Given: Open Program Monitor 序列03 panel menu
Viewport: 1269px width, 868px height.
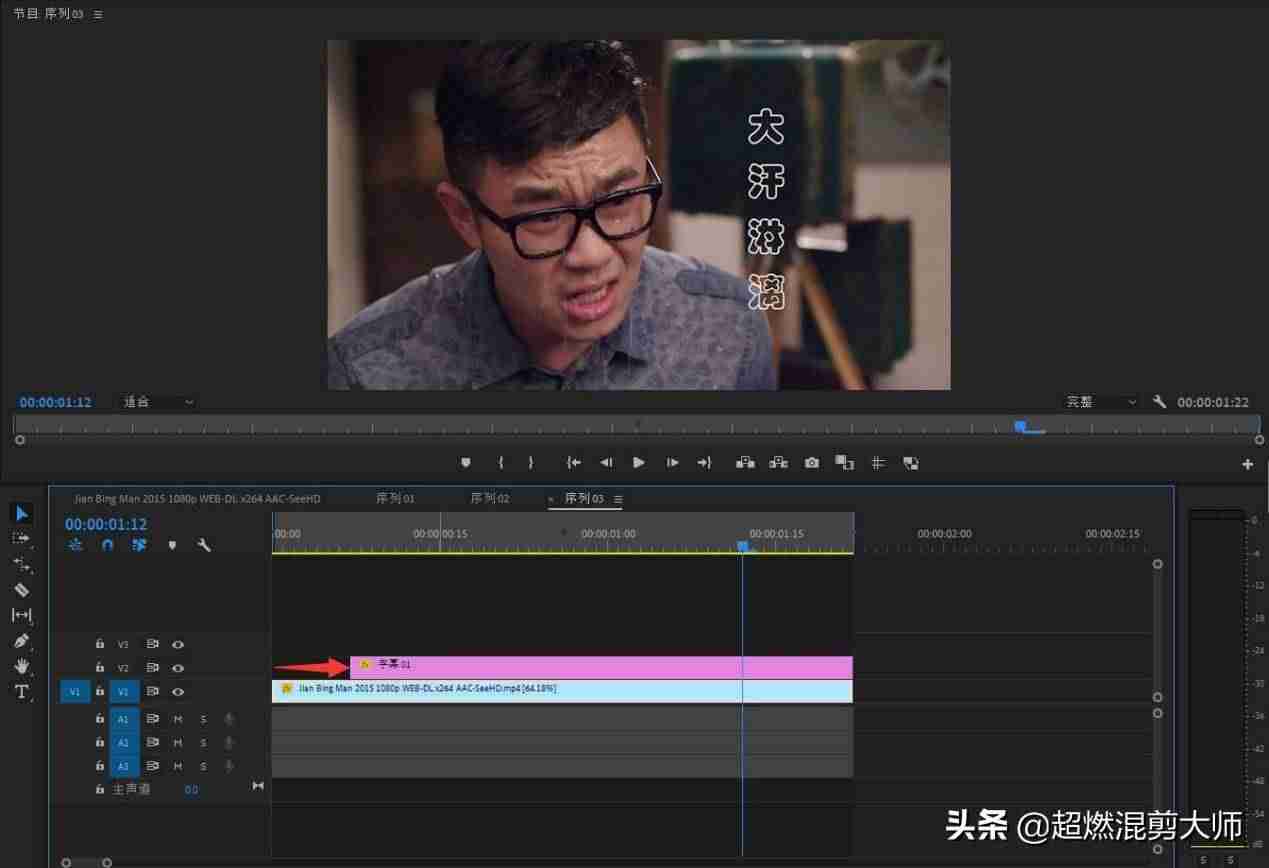Looking at the screenshot, I should pyautogui.click(x=98, y=15).
